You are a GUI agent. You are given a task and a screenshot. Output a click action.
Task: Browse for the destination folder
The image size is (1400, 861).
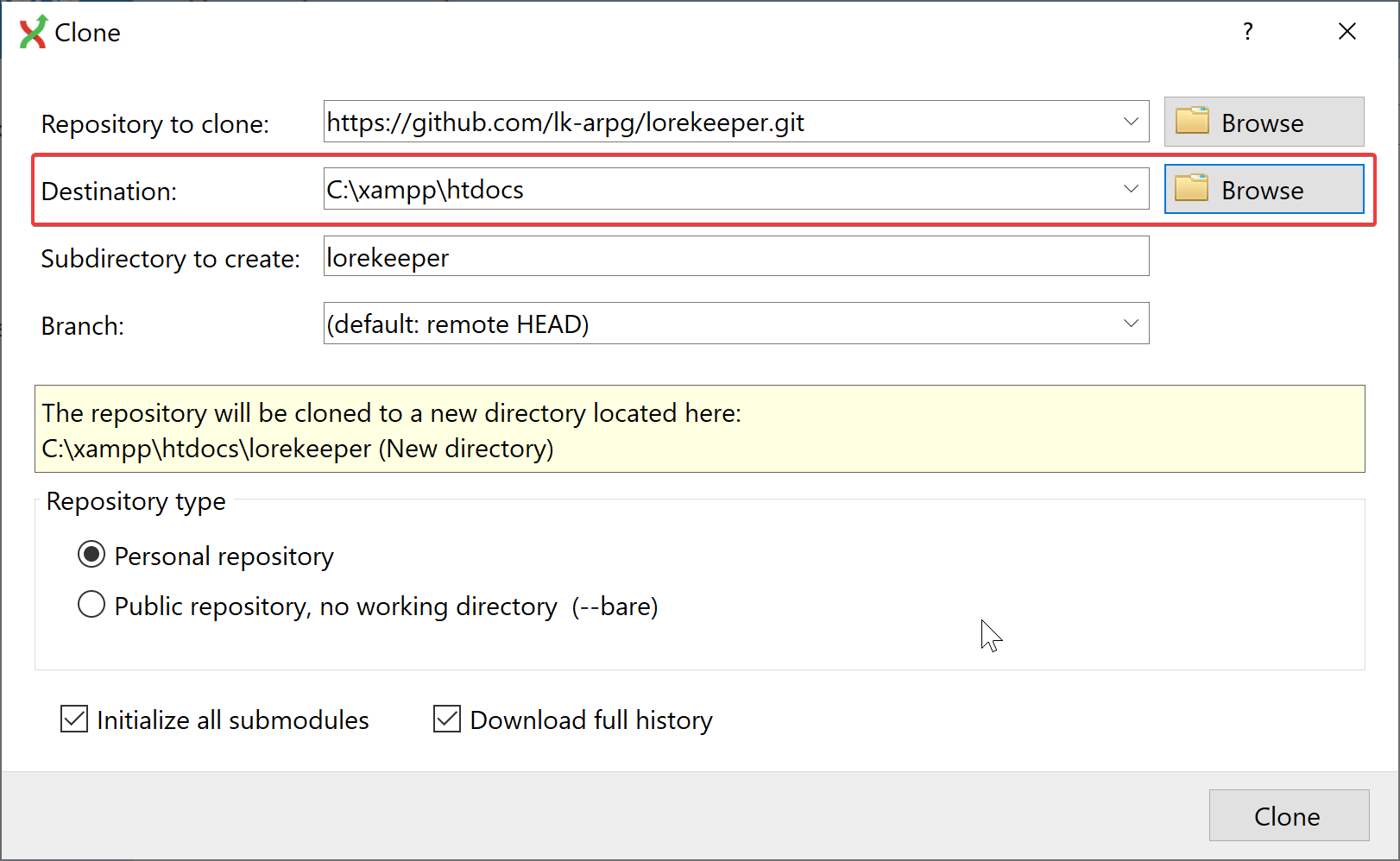(1262, 190)
